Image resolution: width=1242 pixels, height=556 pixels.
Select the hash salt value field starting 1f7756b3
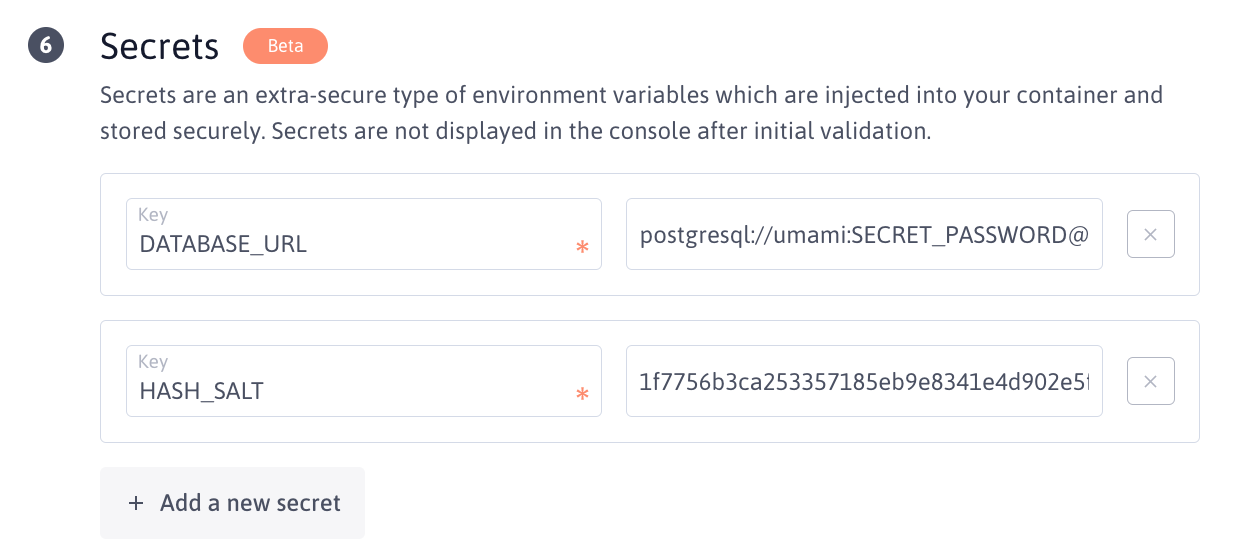pos(864,381)
